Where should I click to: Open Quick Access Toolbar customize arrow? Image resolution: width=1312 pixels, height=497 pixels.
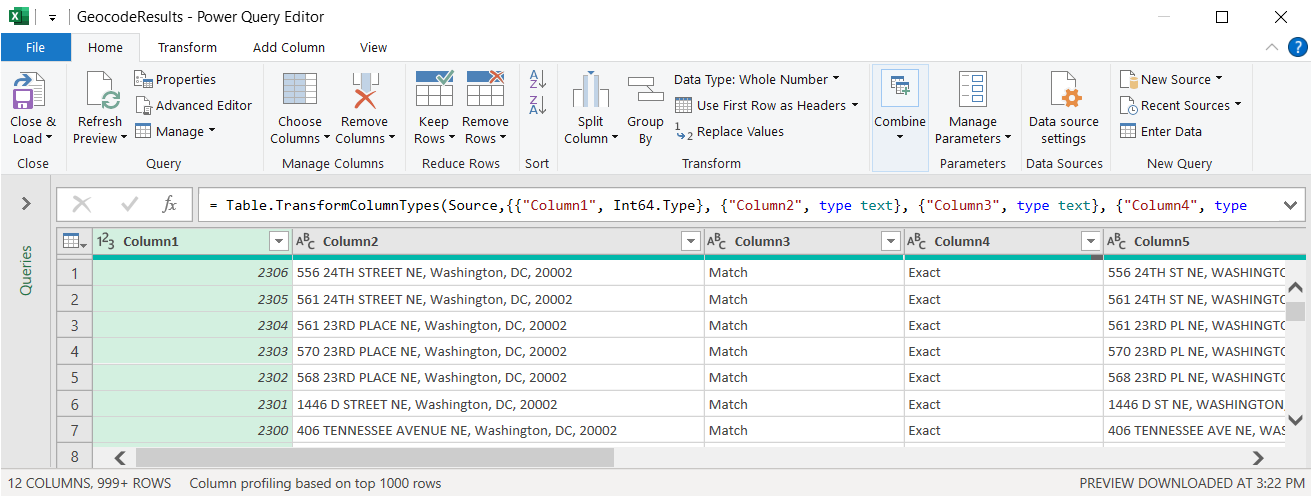point(52,18)
